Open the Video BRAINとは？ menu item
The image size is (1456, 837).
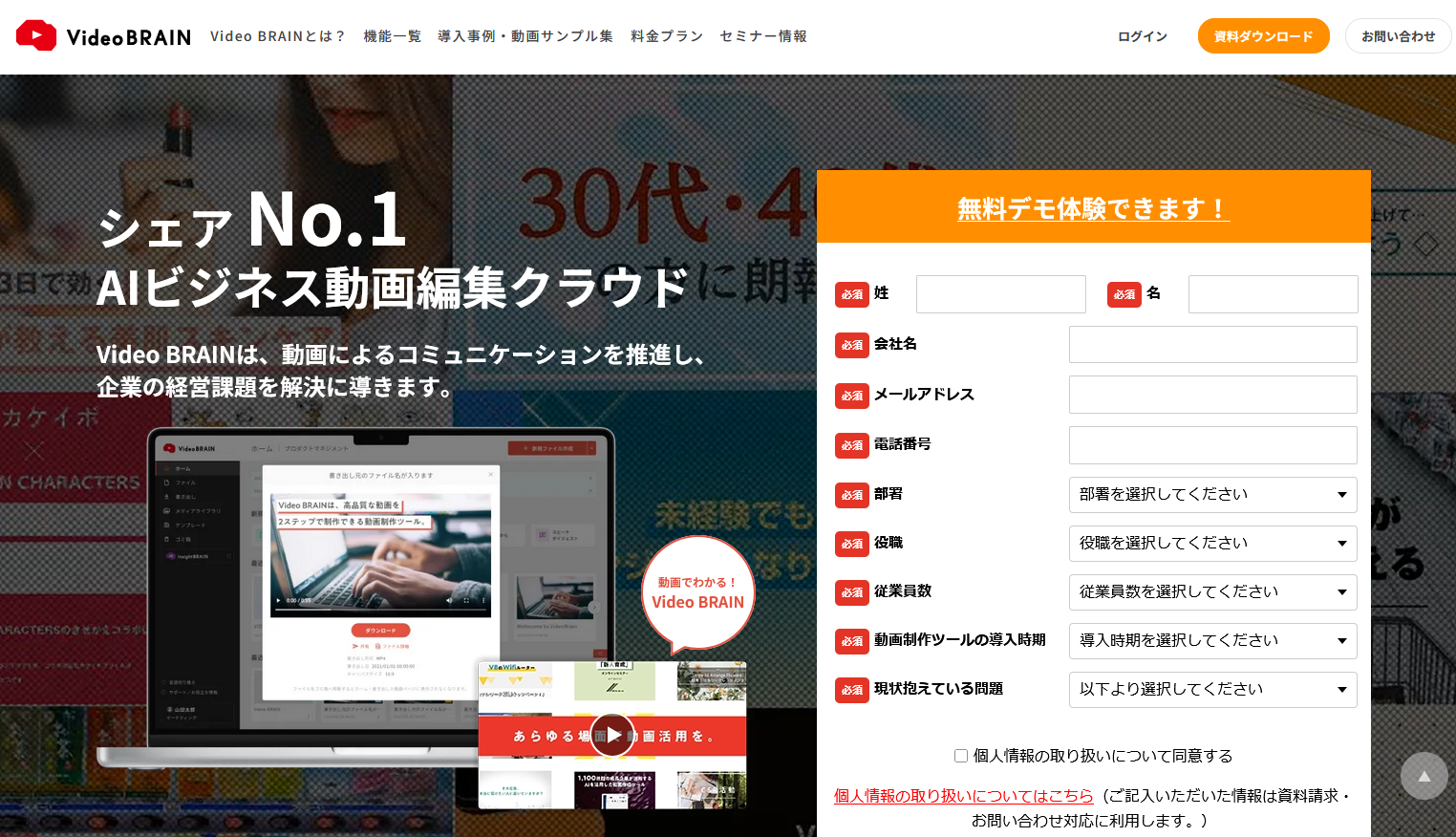pyautogui.click(x=278, y=36)
